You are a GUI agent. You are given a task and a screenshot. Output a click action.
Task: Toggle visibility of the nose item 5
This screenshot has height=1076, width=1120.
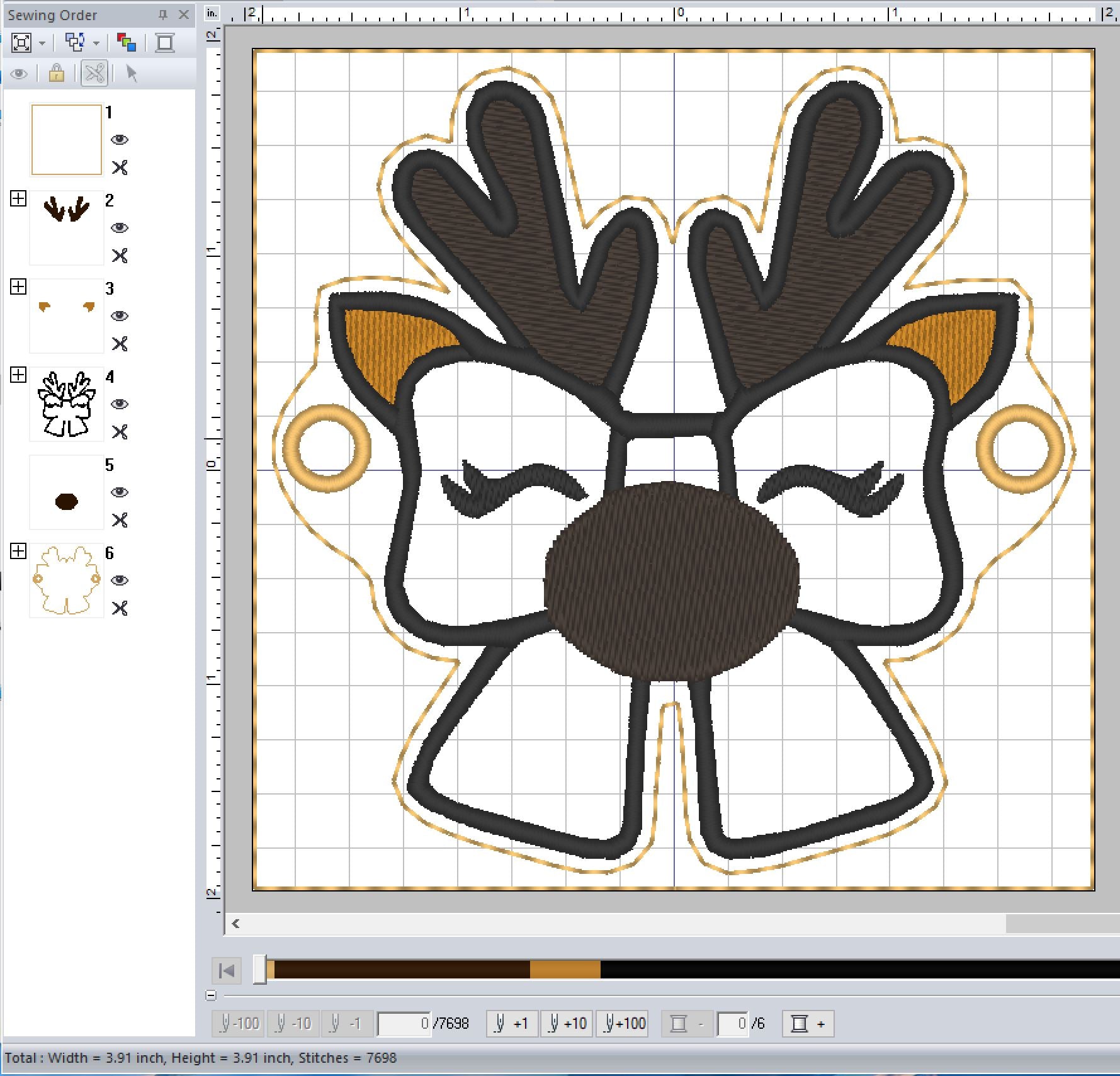pos(120,492)
